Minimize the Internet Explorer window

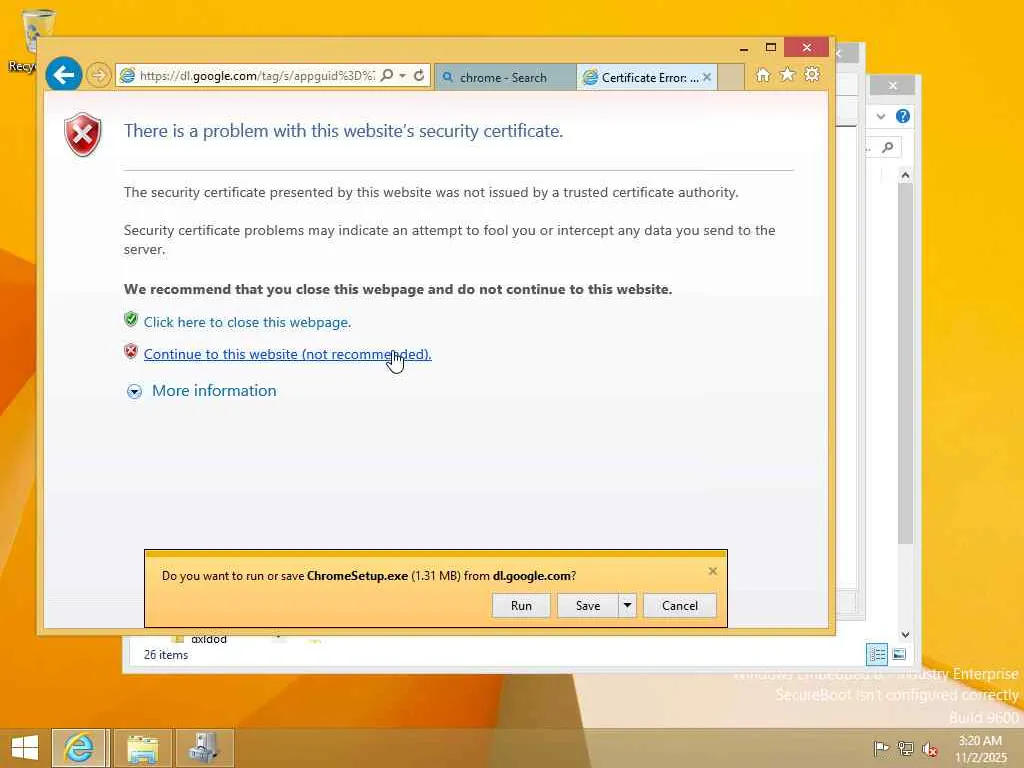[744, 48]
